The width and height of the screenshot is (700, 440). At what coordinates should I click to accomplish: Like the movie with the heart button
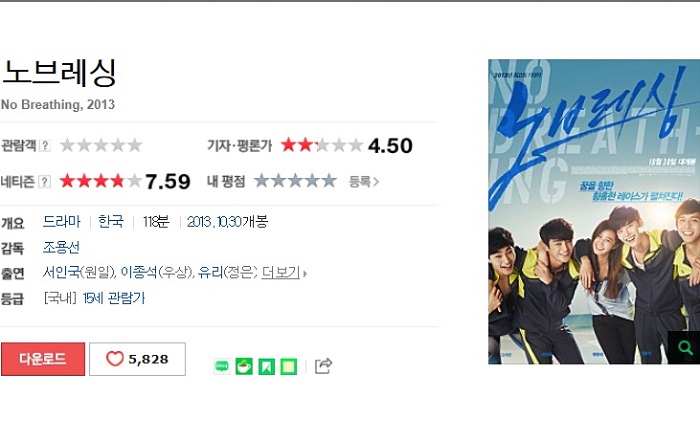[138, 359]
